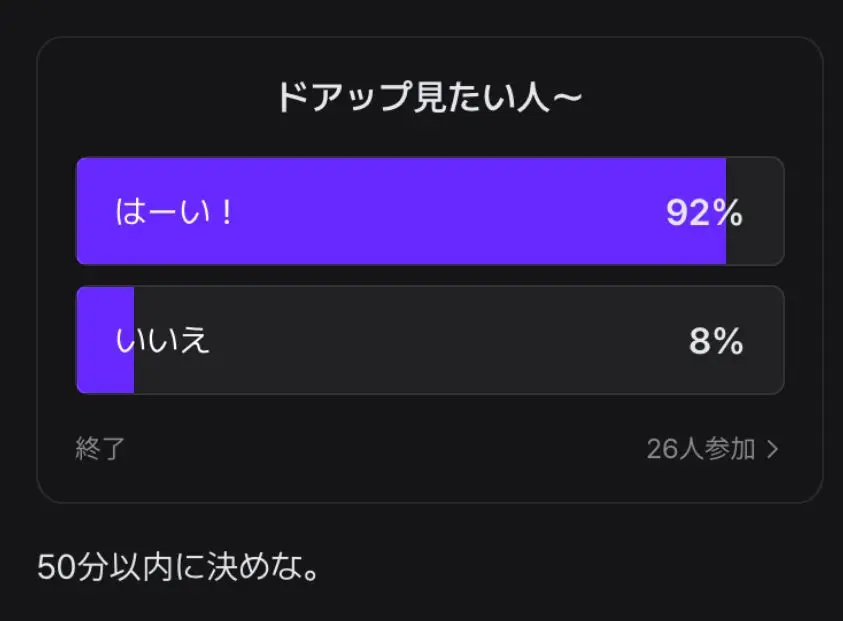The height and width of the screenshot is (621, 843).
Task: Open the 26人参加 participants link
Action: [712, 449]
